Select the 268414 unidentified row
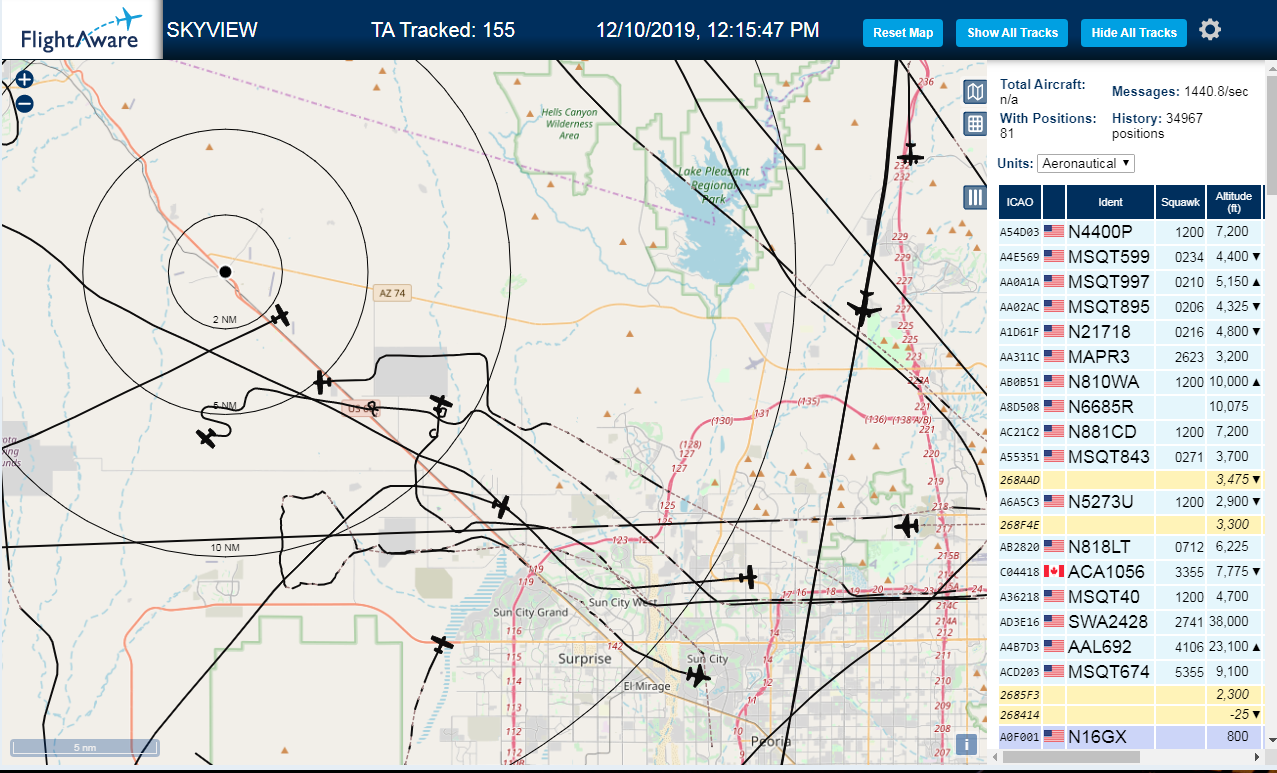 click(1130, 714)
